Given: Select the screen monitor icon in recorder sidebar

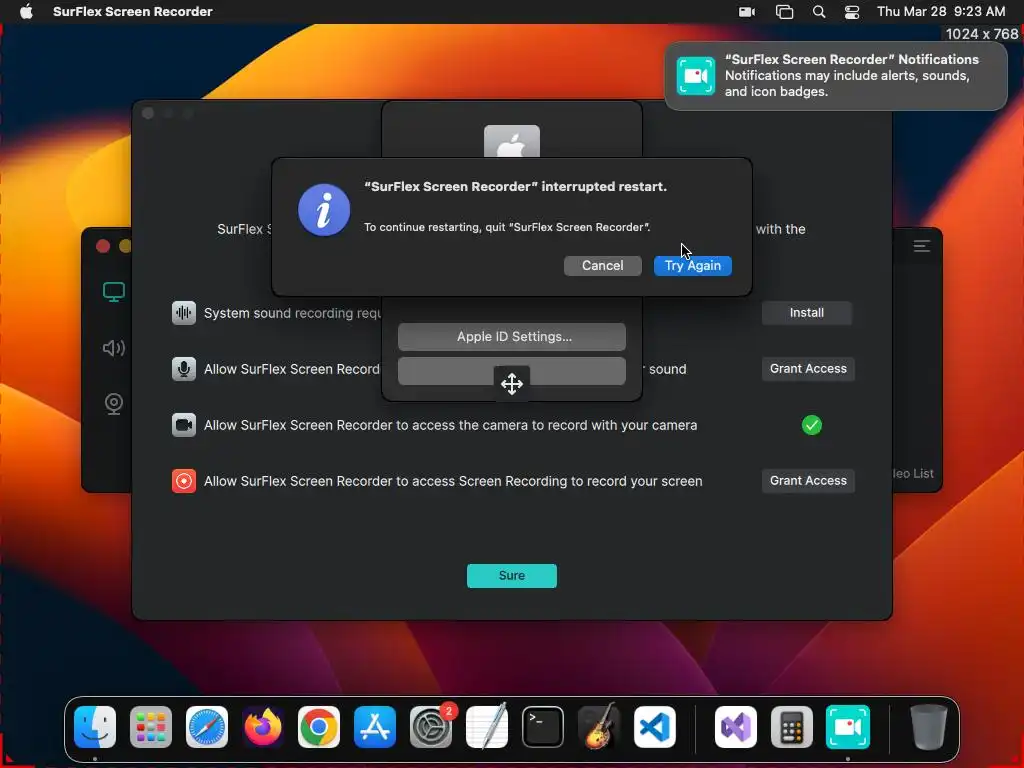Looking at the screenshot, I should [x=114, y=291].
